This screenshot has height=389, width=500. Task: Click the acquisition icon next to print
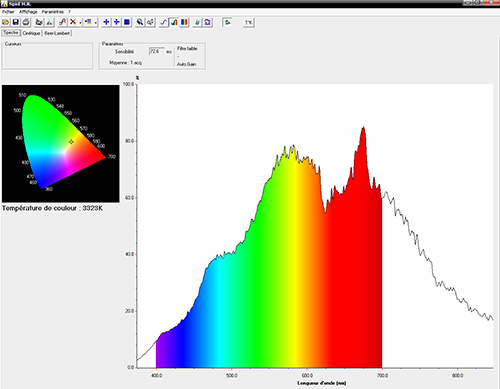point(39,22)
